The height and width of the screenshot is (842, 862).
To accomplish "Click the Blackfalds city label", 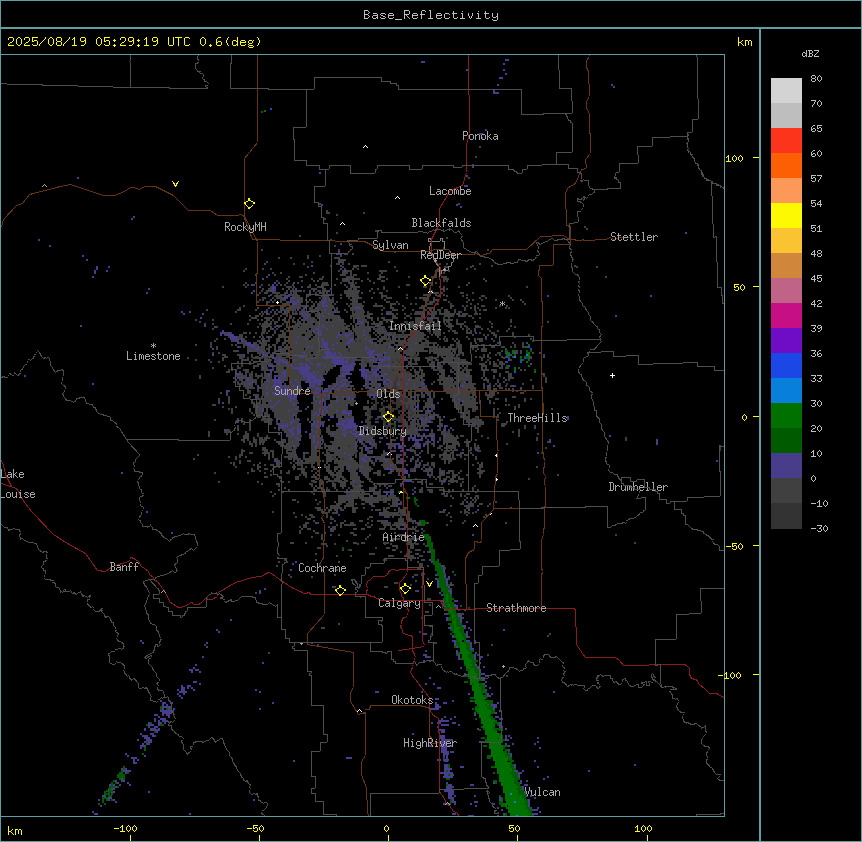I will click(x=441, y=223).
